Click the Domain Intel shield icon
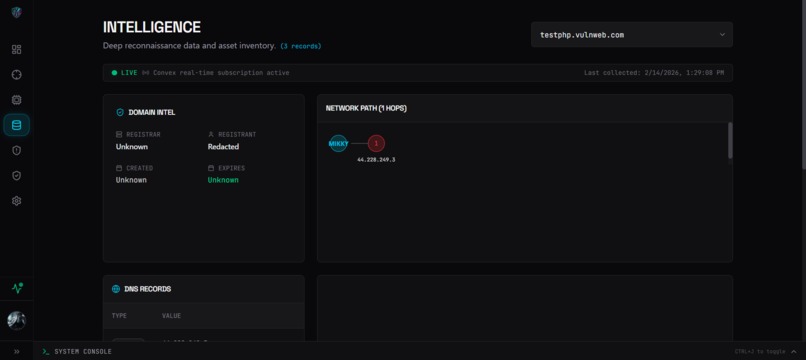 [x=120, y=112]
